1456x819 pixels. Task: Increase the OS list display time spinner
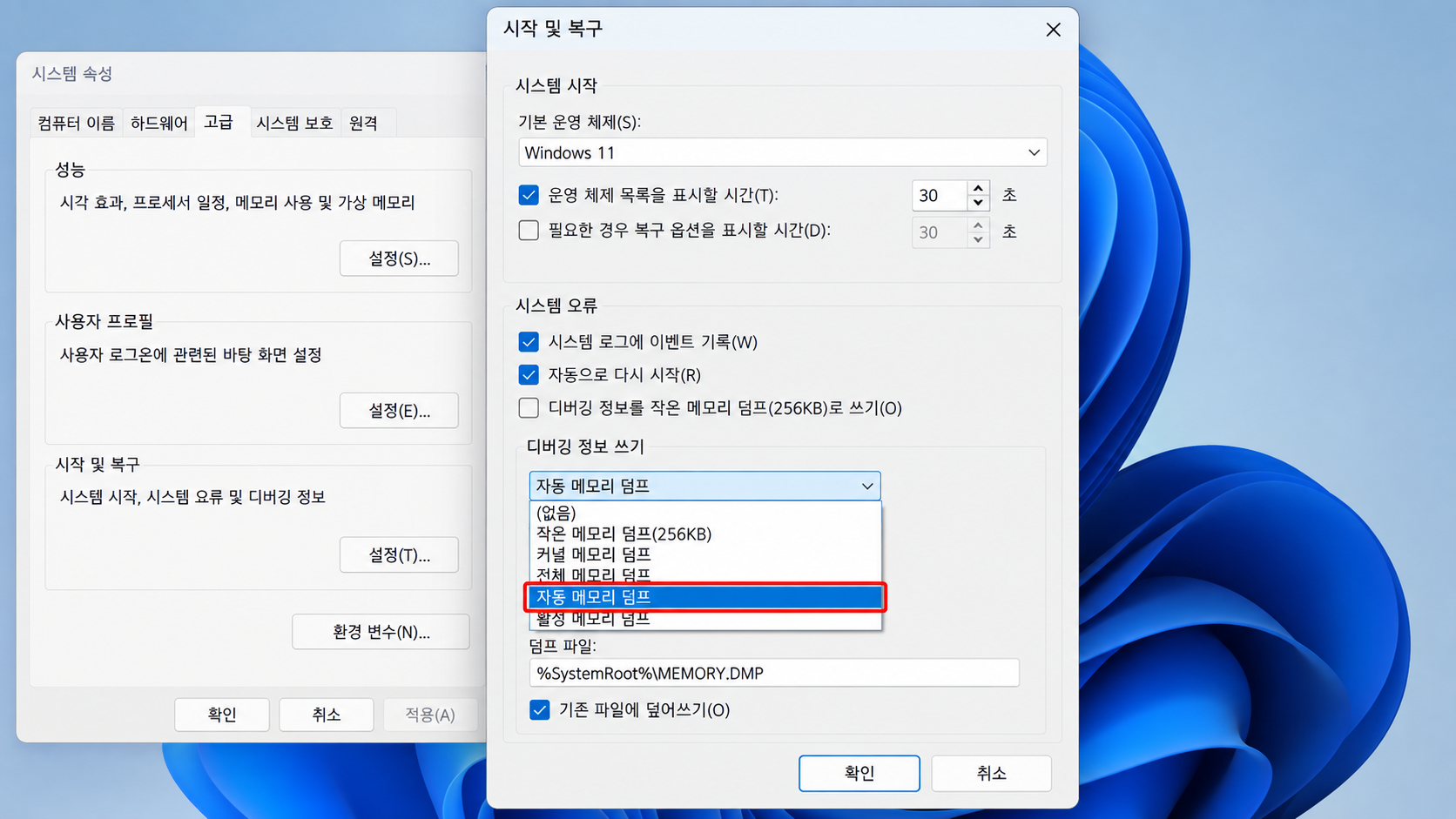[x=978, y=188]
